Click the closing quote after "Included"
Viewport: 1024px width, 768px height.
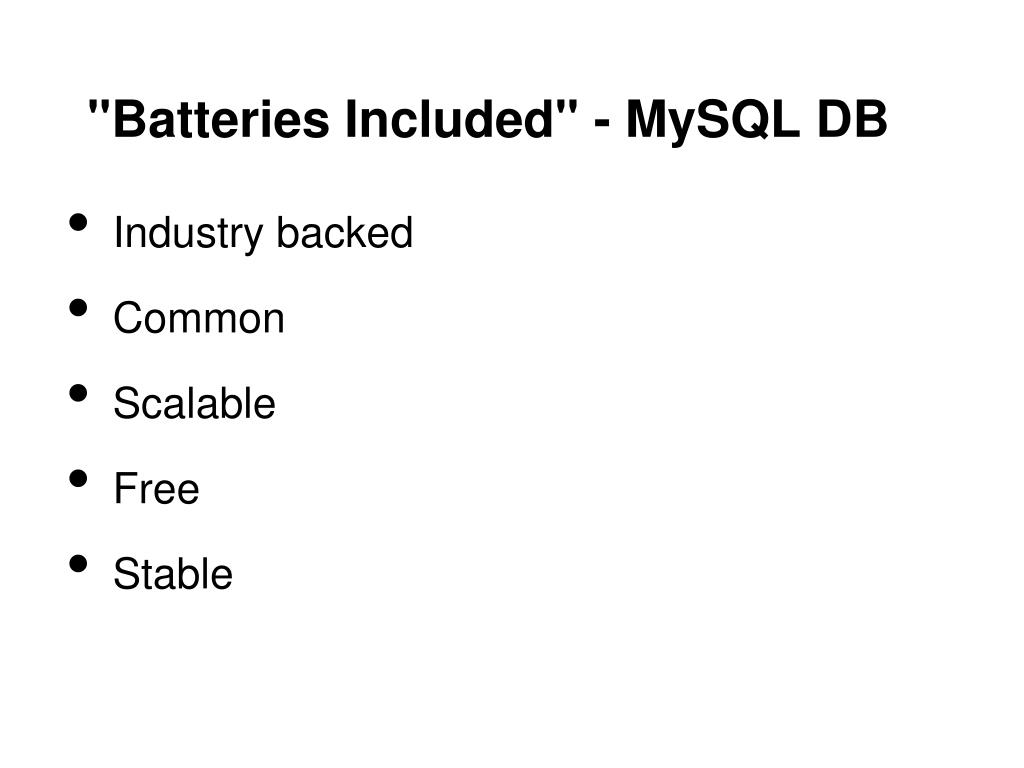(x=568, y=106)
